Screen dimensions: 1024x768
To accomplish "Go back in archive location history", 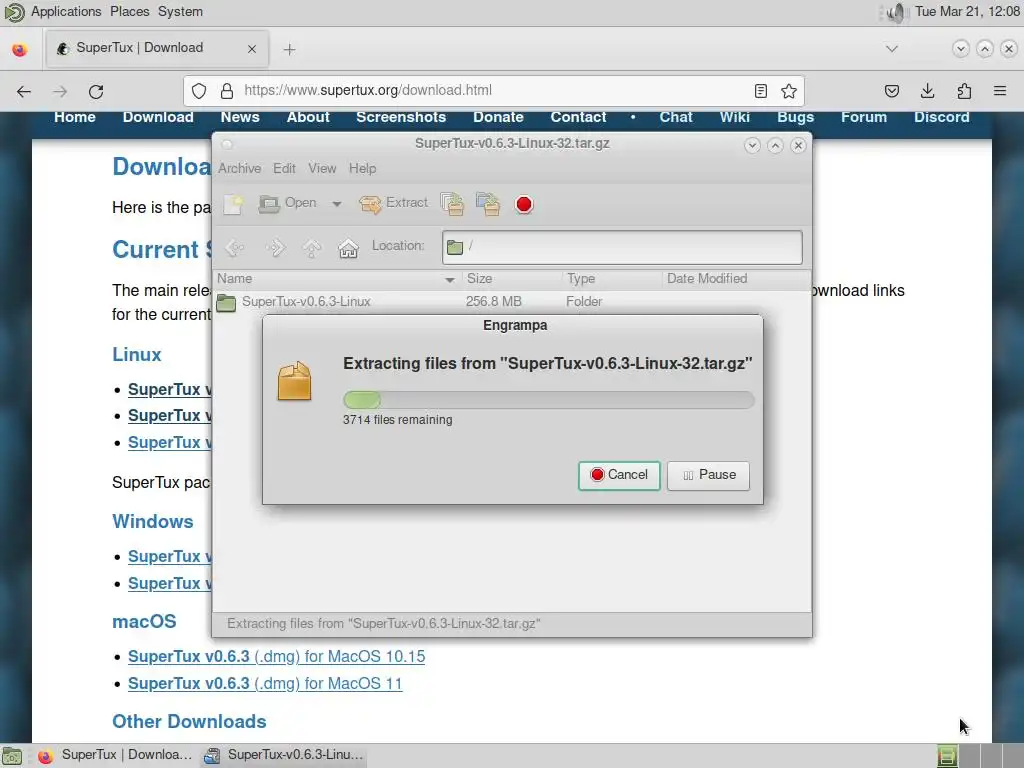I will point(235,248).
